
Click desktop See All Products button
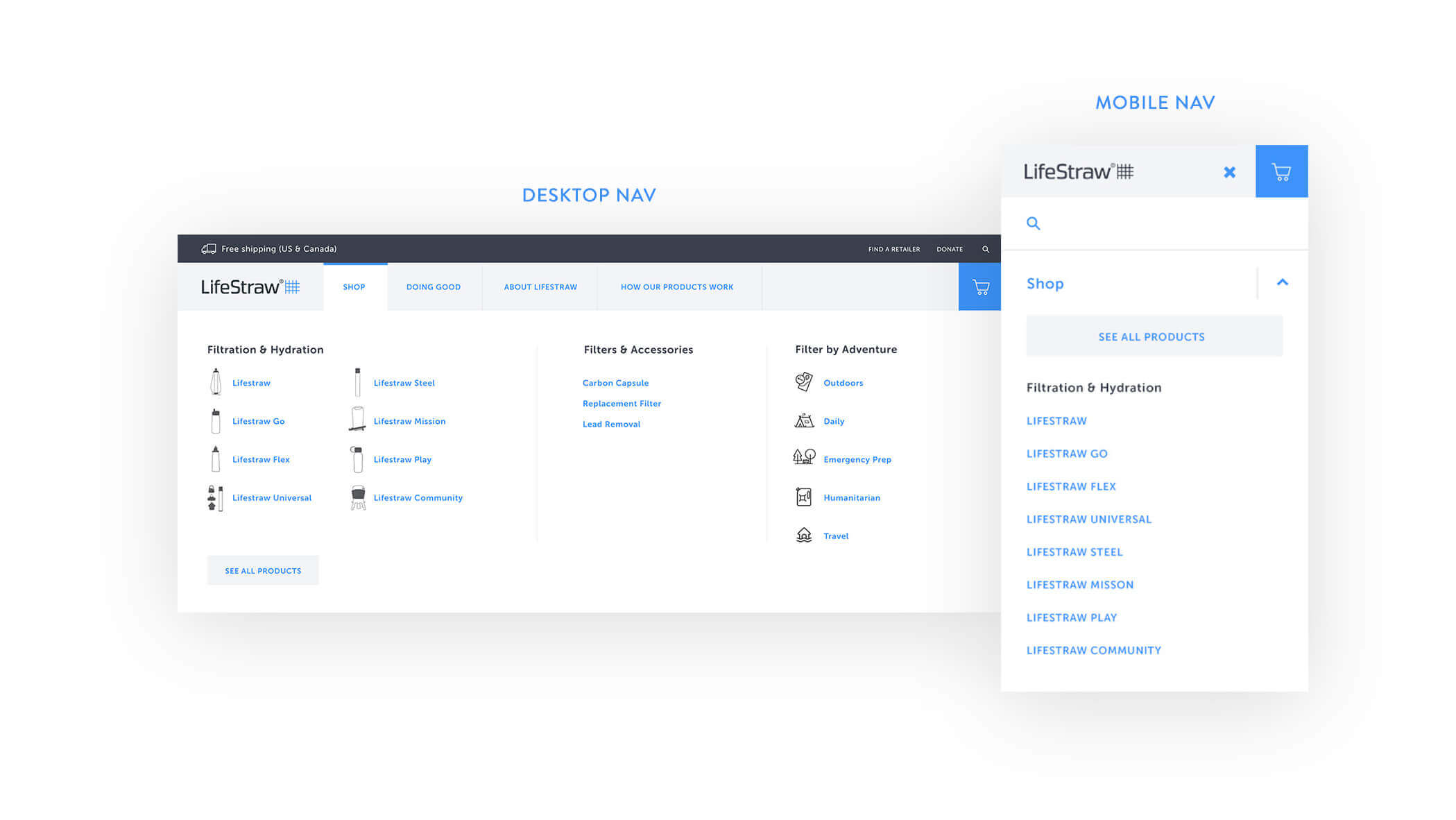pos(263,570)
